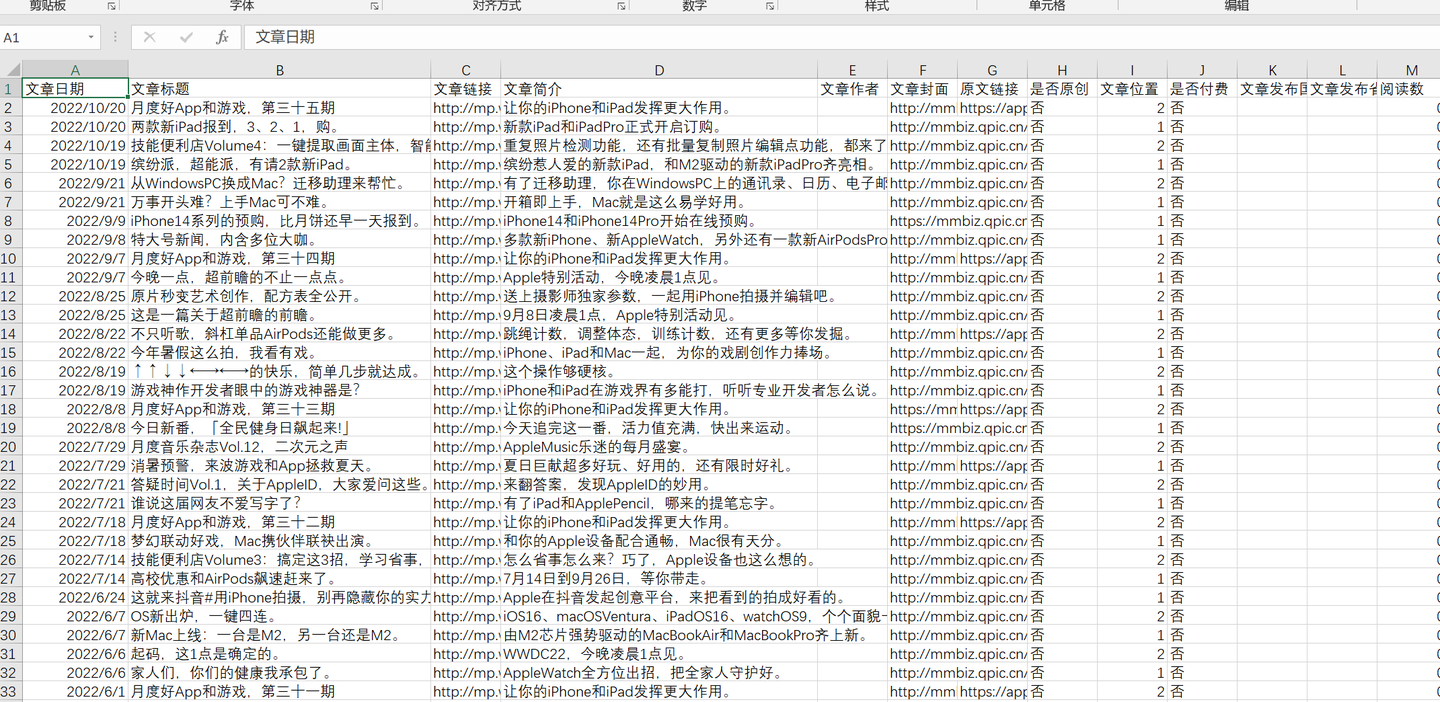Click the cell 家人们，你们的健康我承包了。
The image size is (1440, 702).
pyautogui.click(x=280, y=672)
